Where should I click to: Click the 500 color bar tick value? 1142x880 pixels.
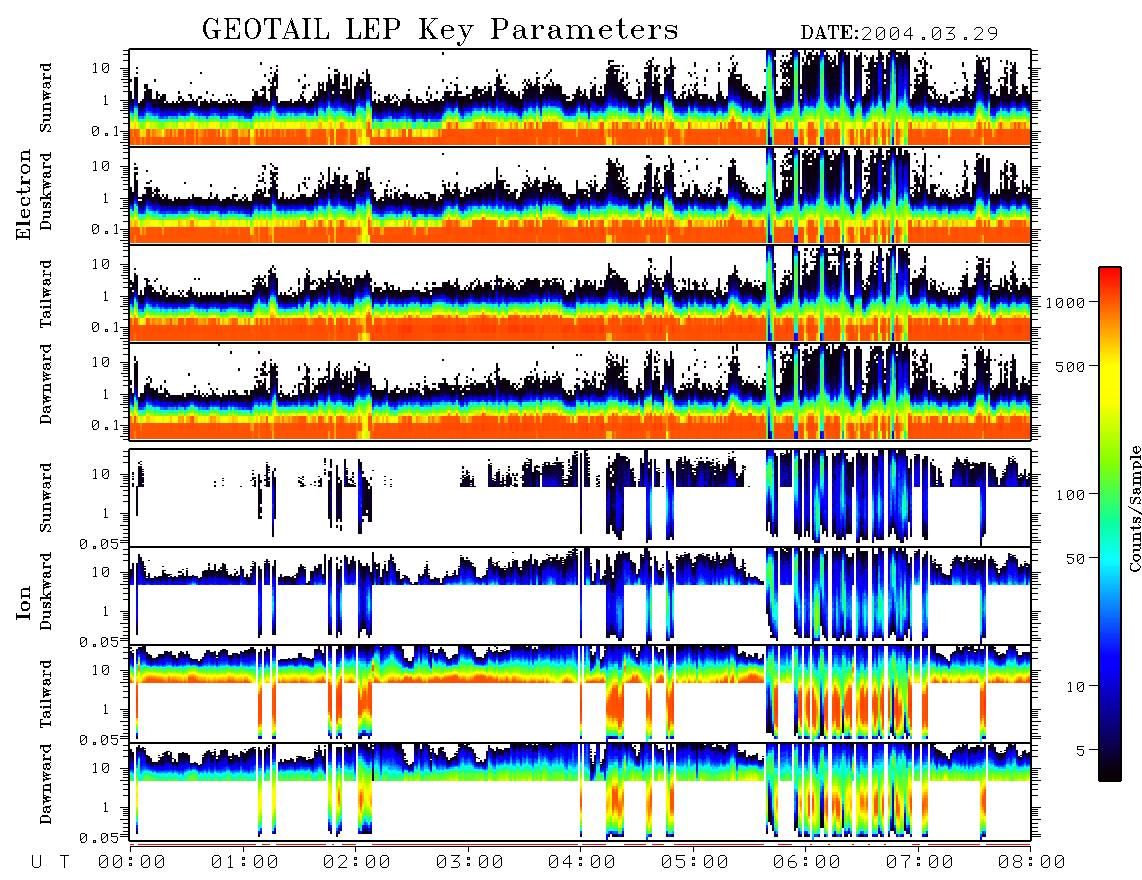click(1070, 366)
